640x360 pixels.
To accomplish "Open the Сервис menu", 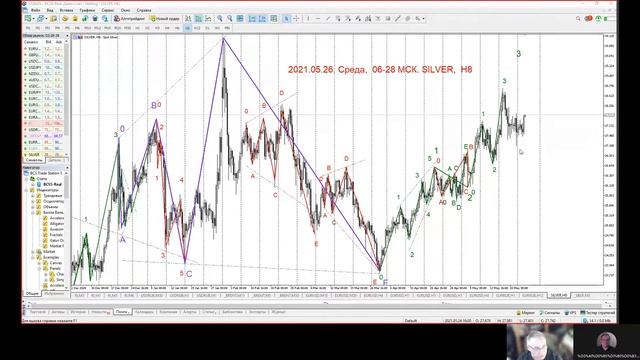I will (108, 10).
